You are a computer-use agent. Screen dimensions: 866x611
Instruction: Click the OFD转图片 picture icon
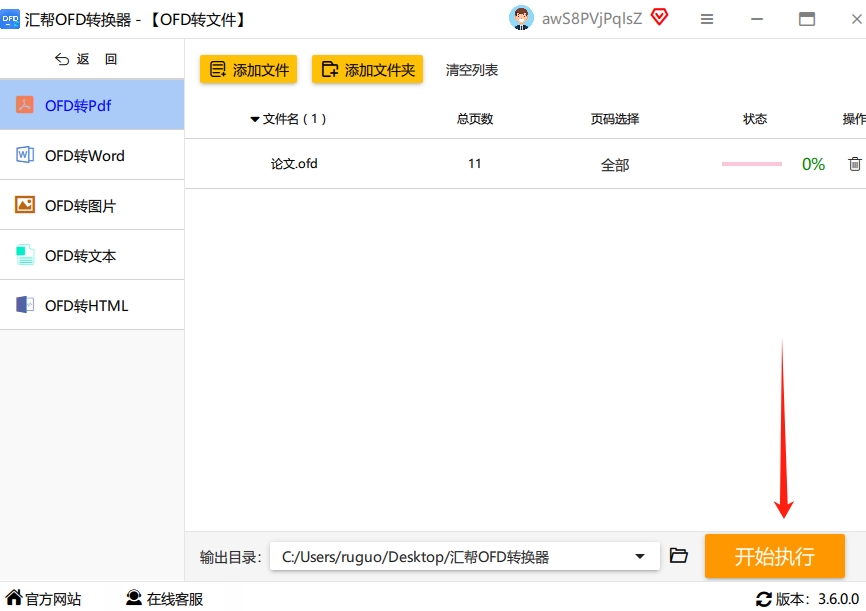pyautogui.click(x=25, y=205)
